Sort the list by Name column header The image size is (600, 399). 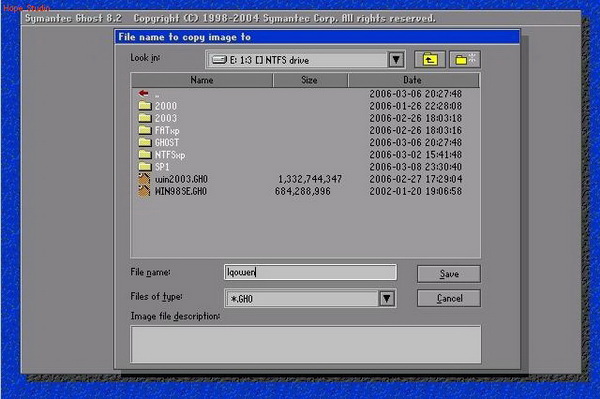(x=202, y=80)
